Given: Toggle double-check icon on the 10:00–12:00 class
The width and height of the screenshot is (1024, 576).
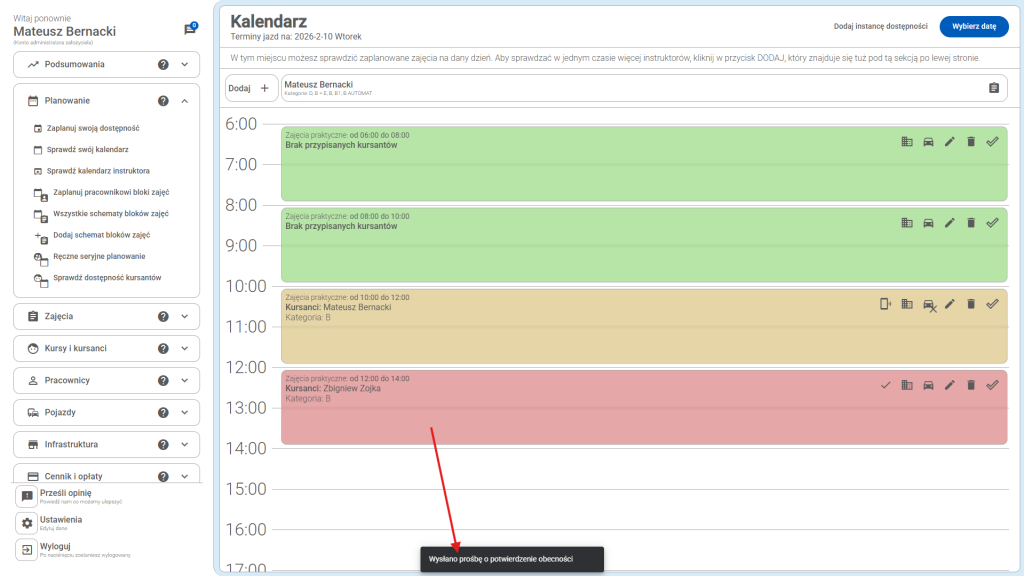Looking at the screenshot, I should pos(992,304).
